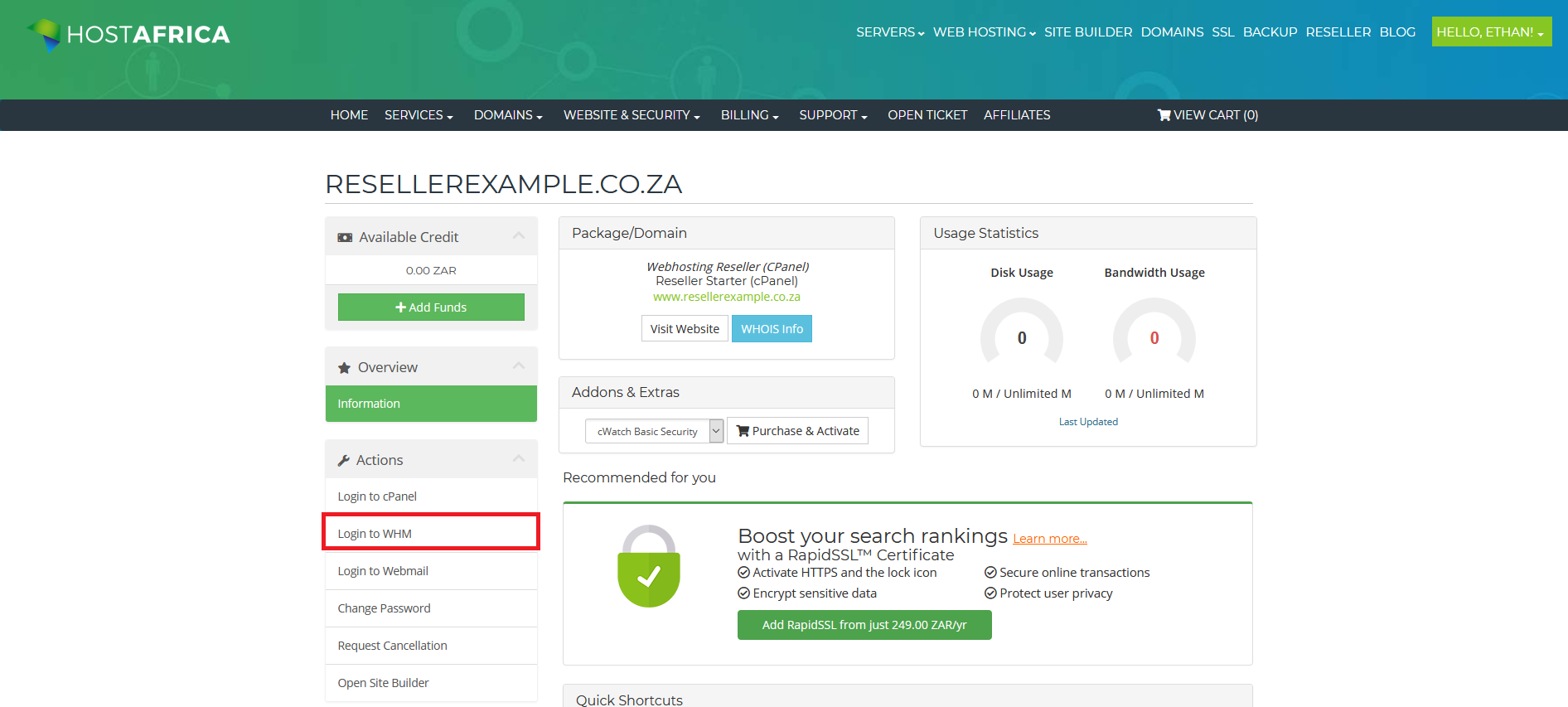Screen dimensions: 1568x707
Task: Select the Information tab in Overview
Action: (x=431, y=404)
